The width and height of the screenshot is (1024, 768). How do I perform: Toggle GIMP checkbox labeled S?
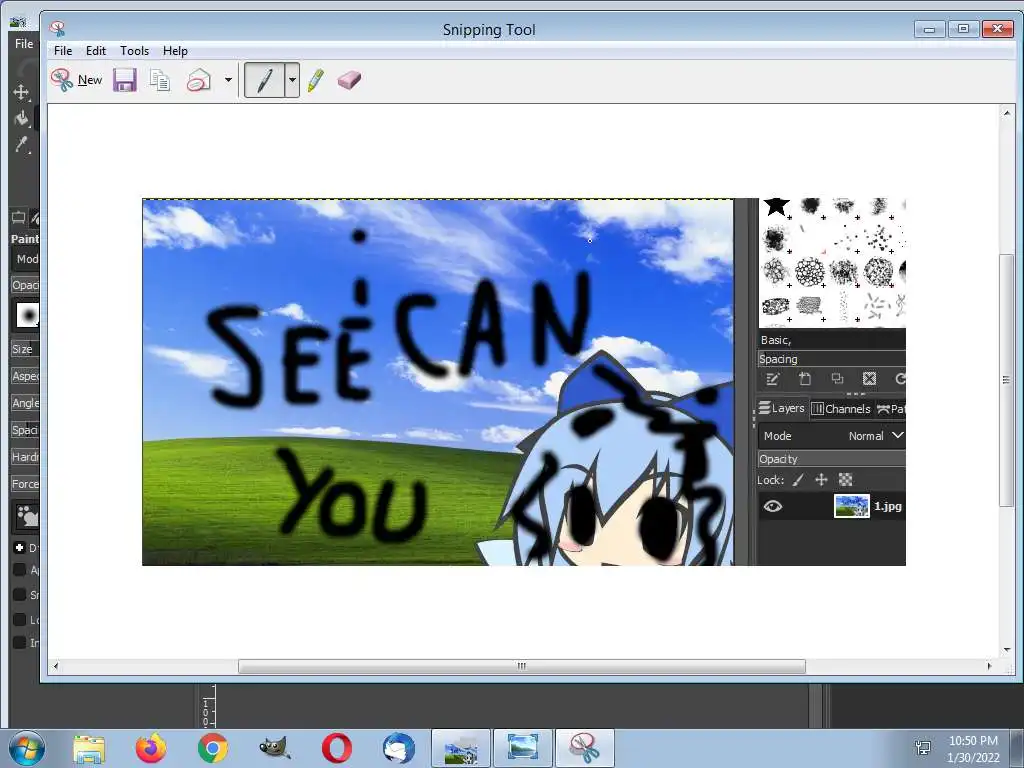(20, 594)
